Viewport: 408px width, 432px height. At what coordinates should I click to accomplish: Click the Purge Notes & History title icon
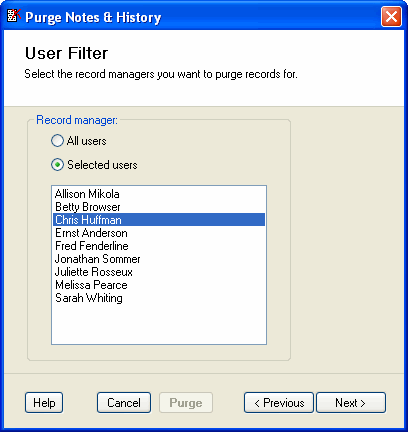click(14, 15)
